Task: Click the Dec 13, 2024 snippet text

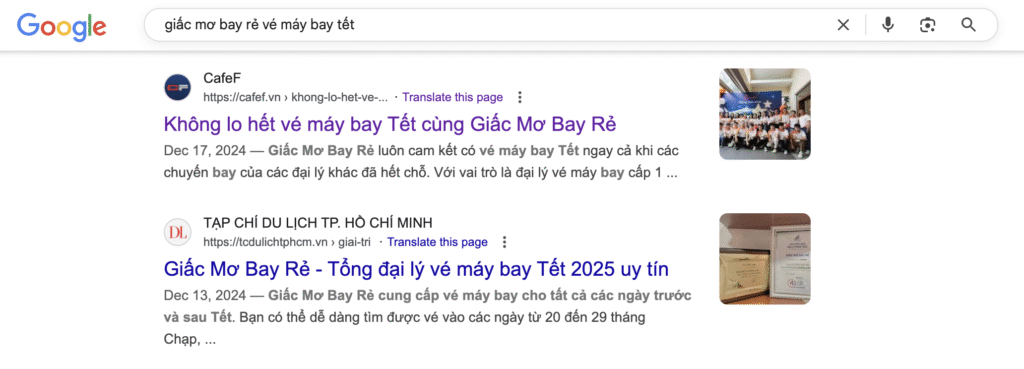Action: [x=428, y=317]
